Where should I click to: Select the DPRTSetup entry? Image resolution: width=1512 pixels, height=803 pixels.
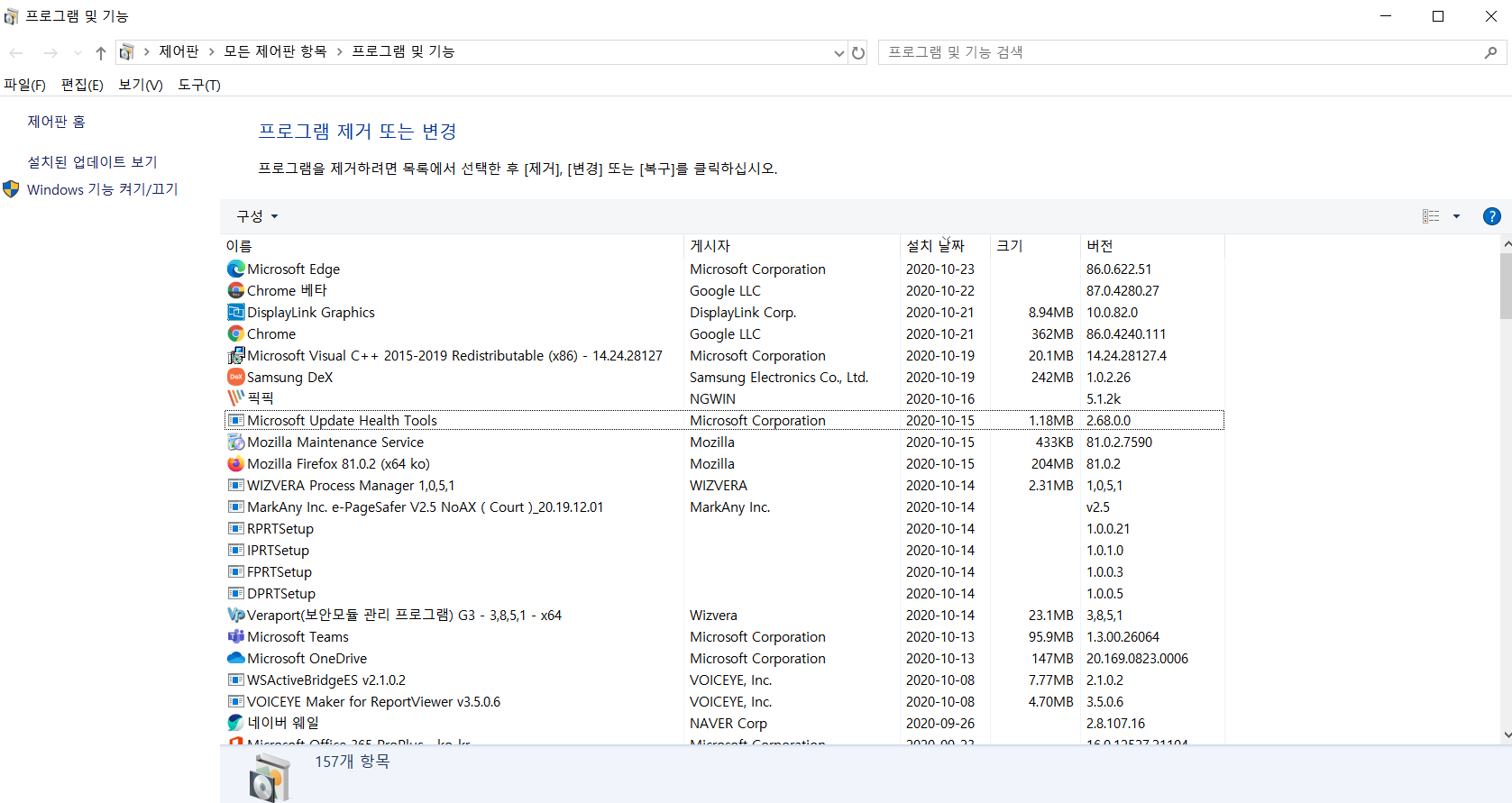pyautogui.click(x=724, y=593)
